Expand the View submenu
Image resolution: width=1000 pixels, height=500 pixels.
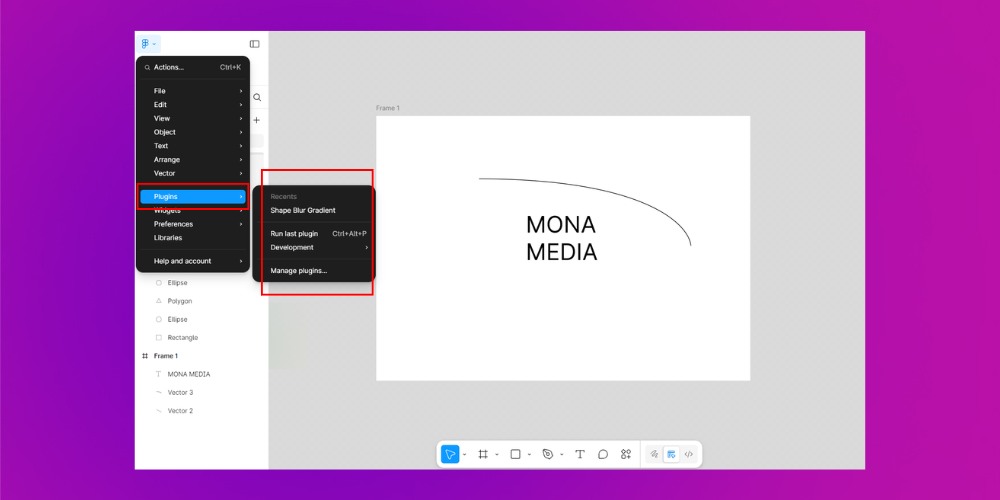(193, 119)
